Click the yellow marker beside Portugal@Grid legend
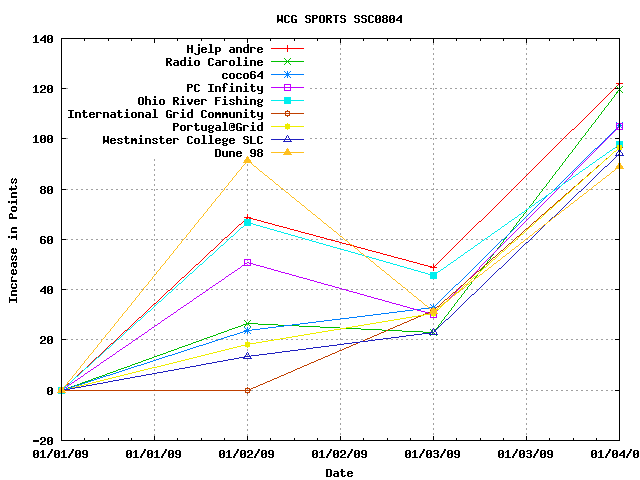 point(287,127)
